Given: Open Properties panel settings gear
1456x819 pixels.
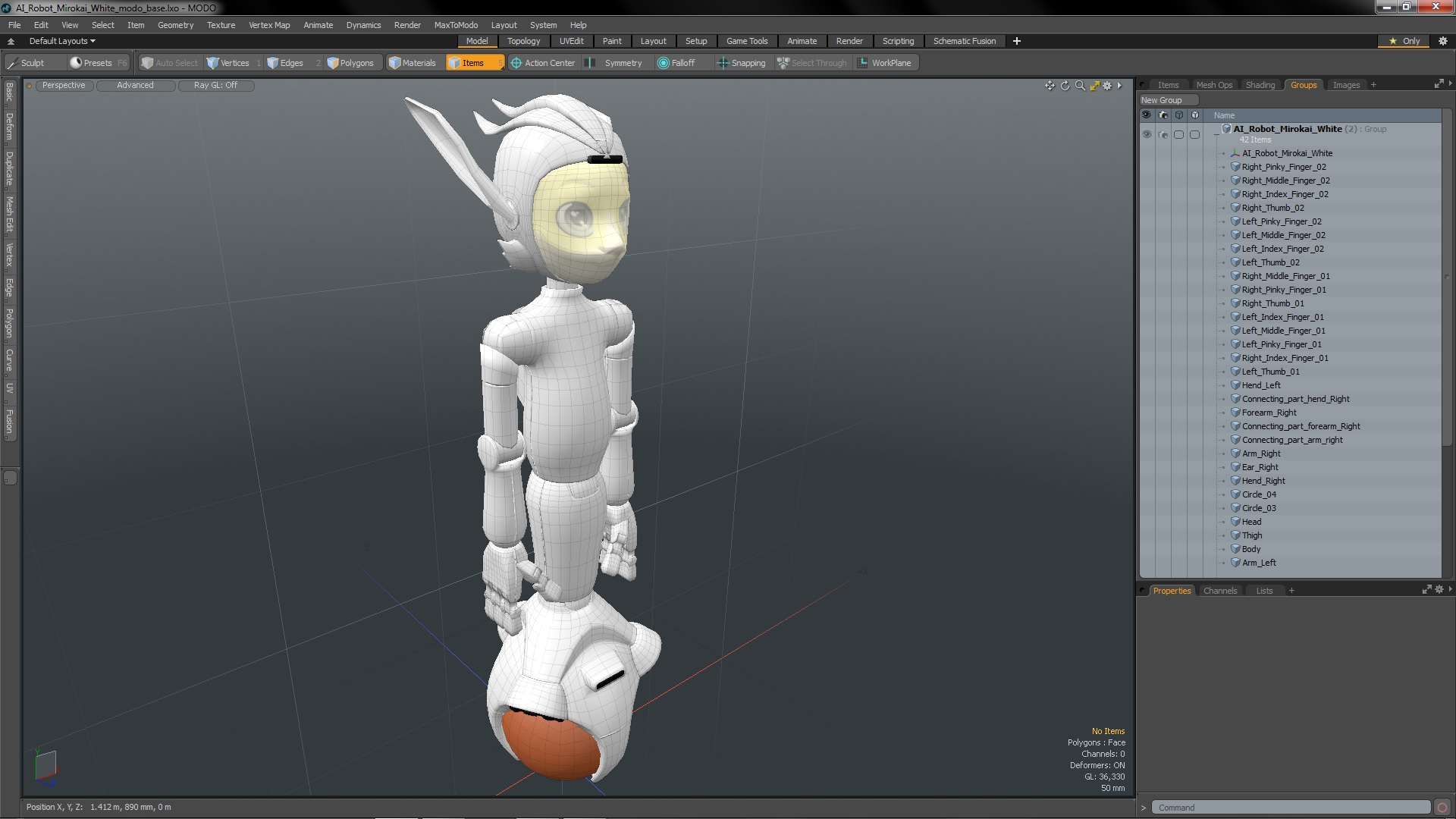Looking at the screenshot, I should coord(1439,589).
